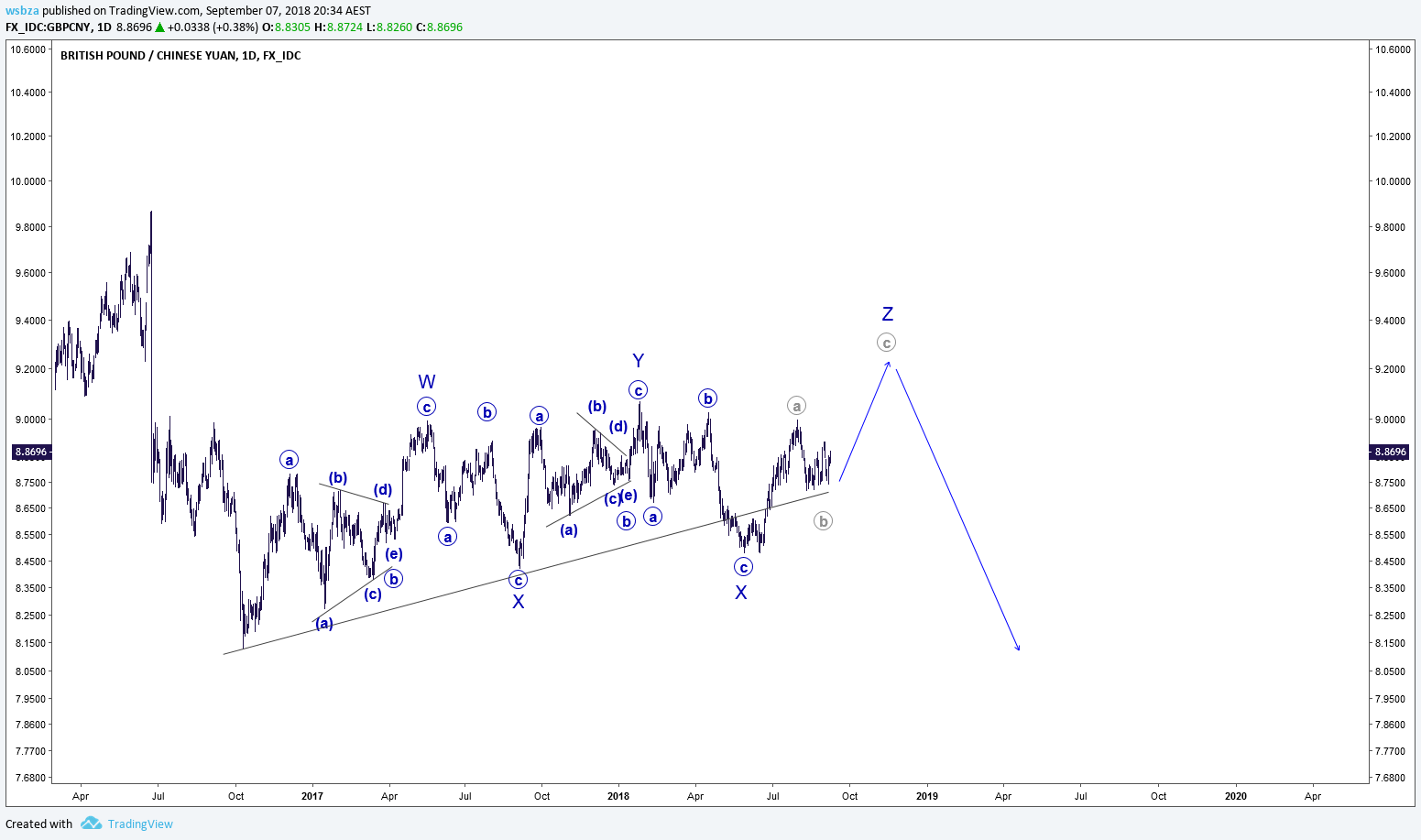Select the grey circled b wave marker

click(823, 521)
